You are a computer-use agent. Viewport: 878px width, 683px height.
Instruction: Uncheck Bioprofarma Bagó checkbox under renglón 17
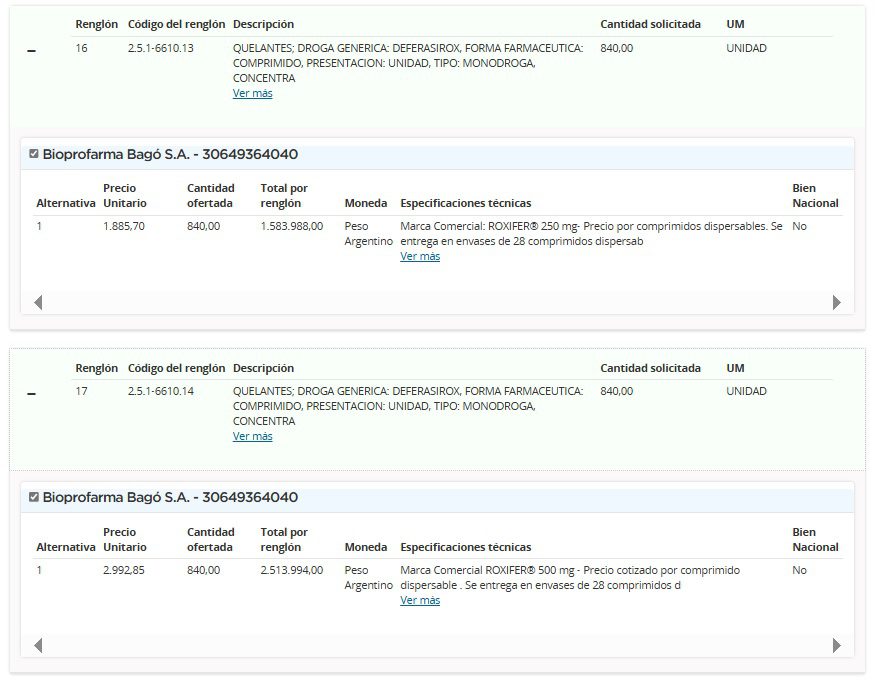(34, 497)
